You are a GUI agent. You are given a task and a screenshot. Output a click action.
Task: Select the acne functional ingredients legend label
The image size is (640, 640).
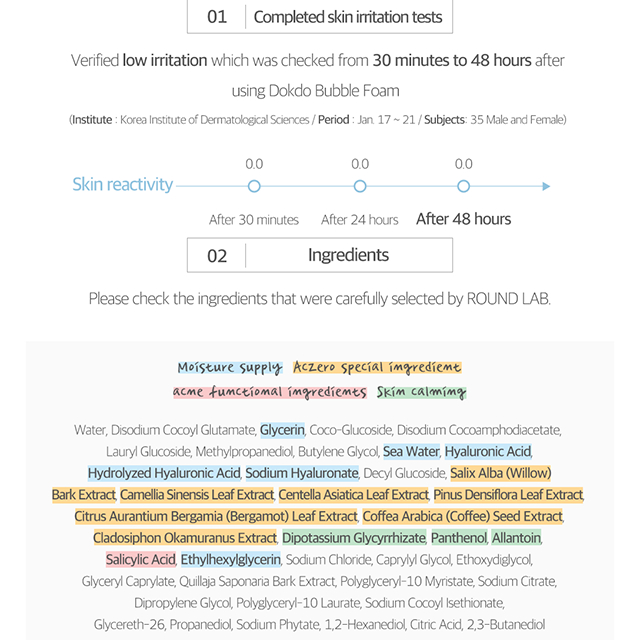coord(269,392)
